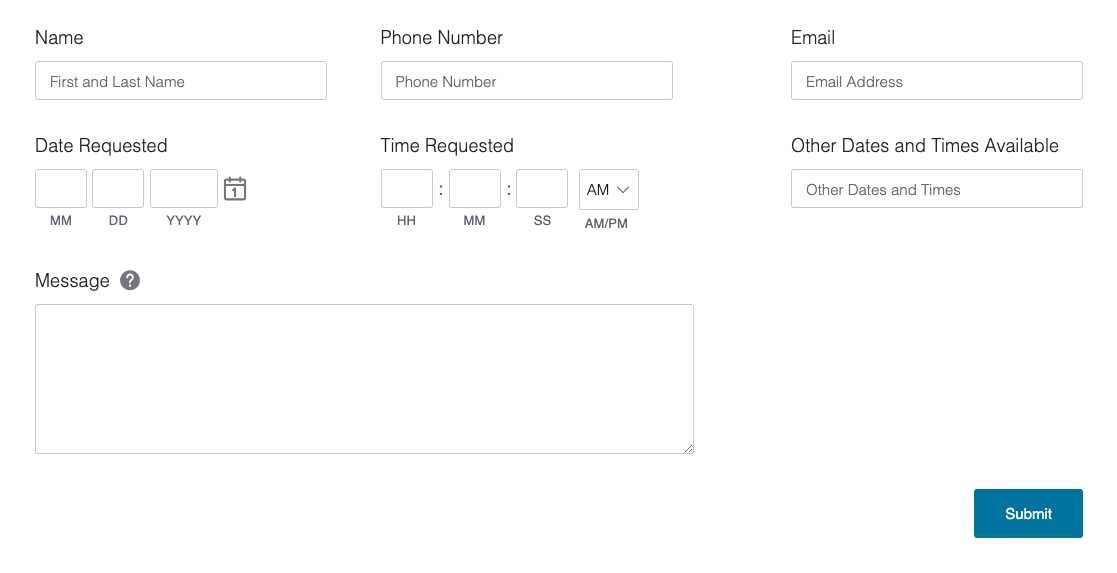The height and width of the screenshot is (573, 1117).
Task: Click the Other Dates and Times Available label
Action: [924, 146]
